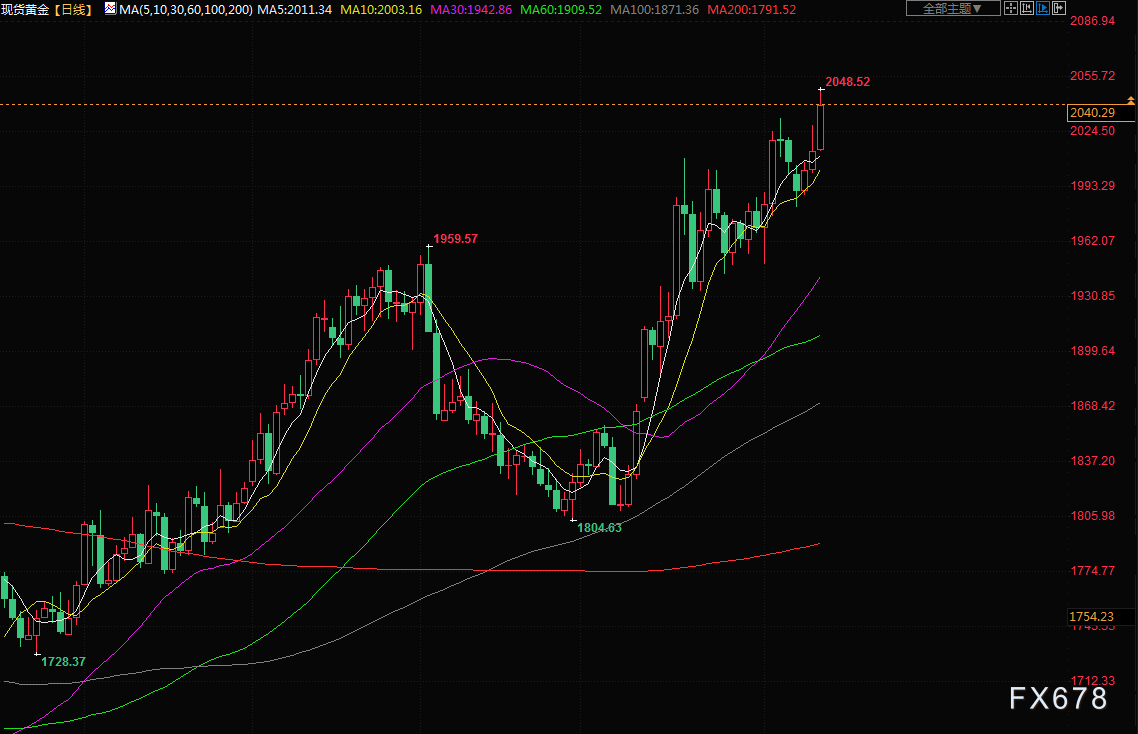Click the MA5:2011.34 value
The image size is (1138, 734).
click(295, 9)
